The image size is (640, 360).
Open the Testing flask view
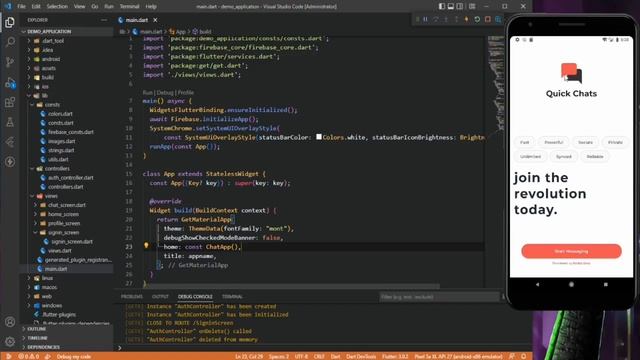click(x=10, y=122)
